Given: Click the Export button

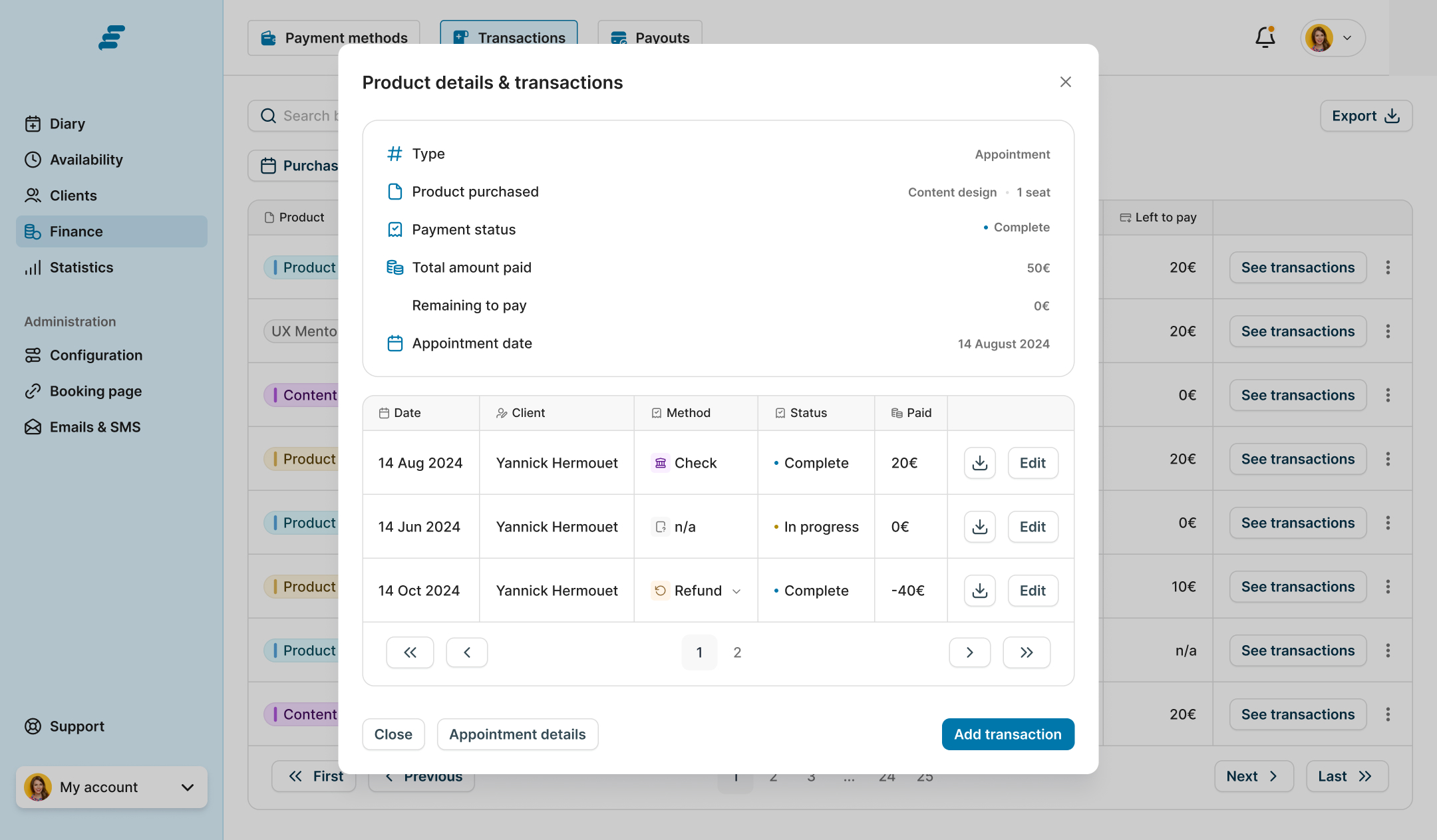Looking at the screenshot, I should pos(1365,116).
